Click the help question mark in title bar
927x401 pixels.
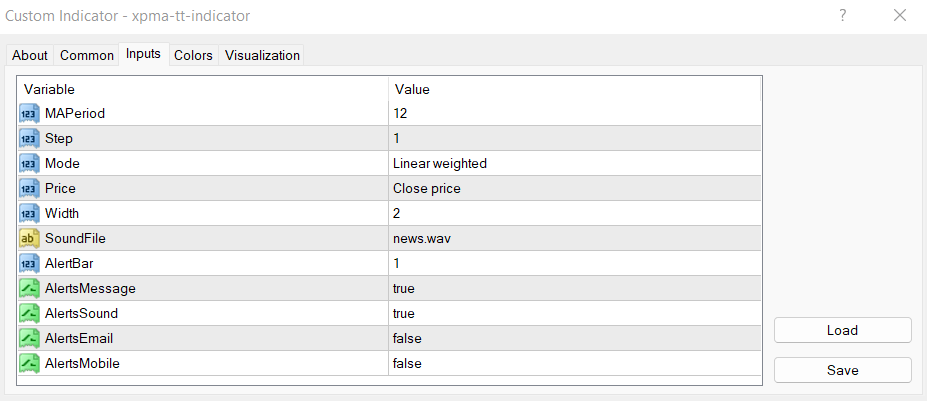pos(842,15)
